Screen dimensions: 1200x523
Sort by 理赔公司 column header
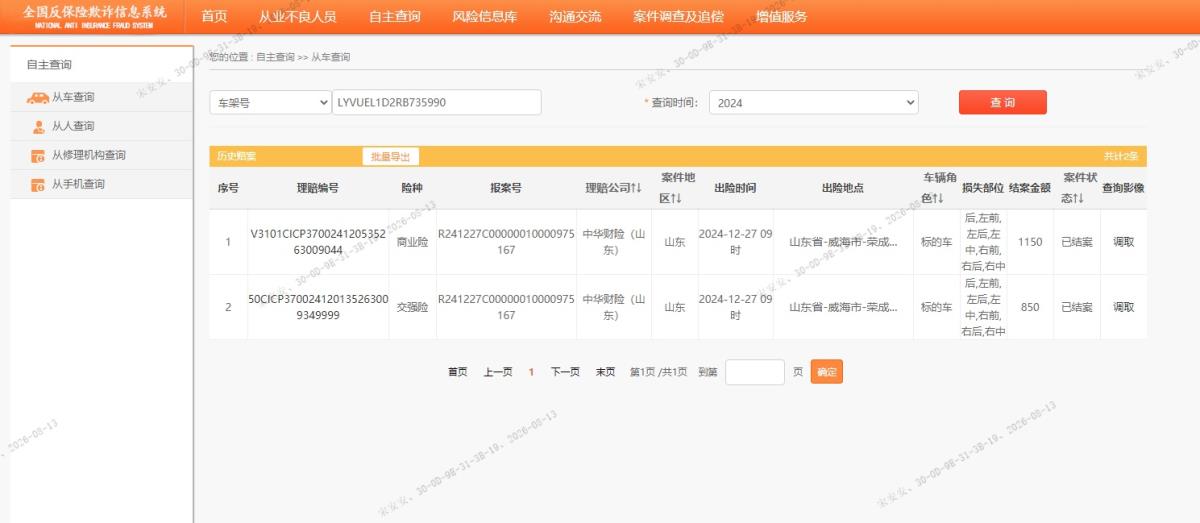(613, 188)
